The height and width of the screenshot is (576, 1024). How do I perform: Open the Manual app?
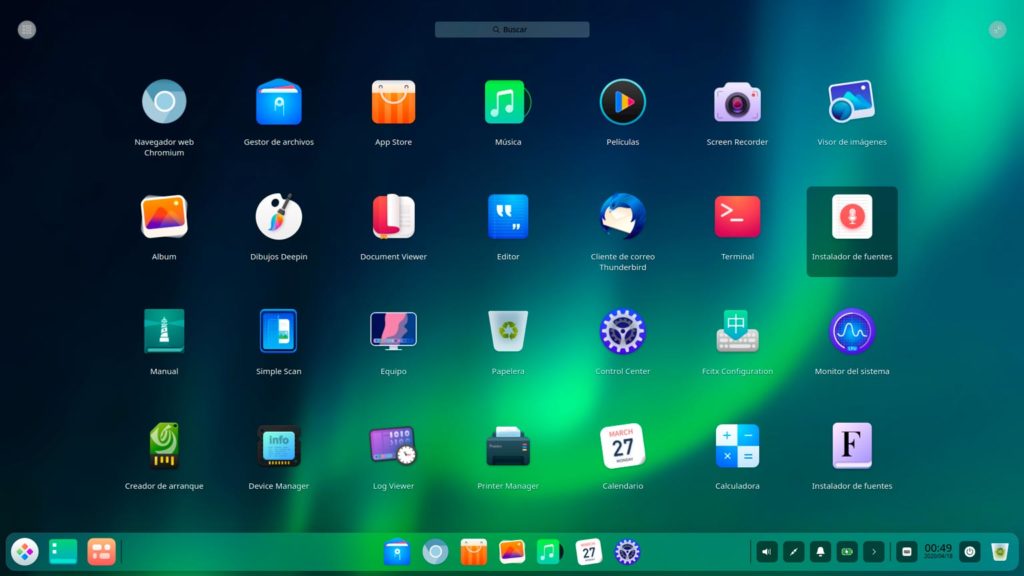(164, 331)
